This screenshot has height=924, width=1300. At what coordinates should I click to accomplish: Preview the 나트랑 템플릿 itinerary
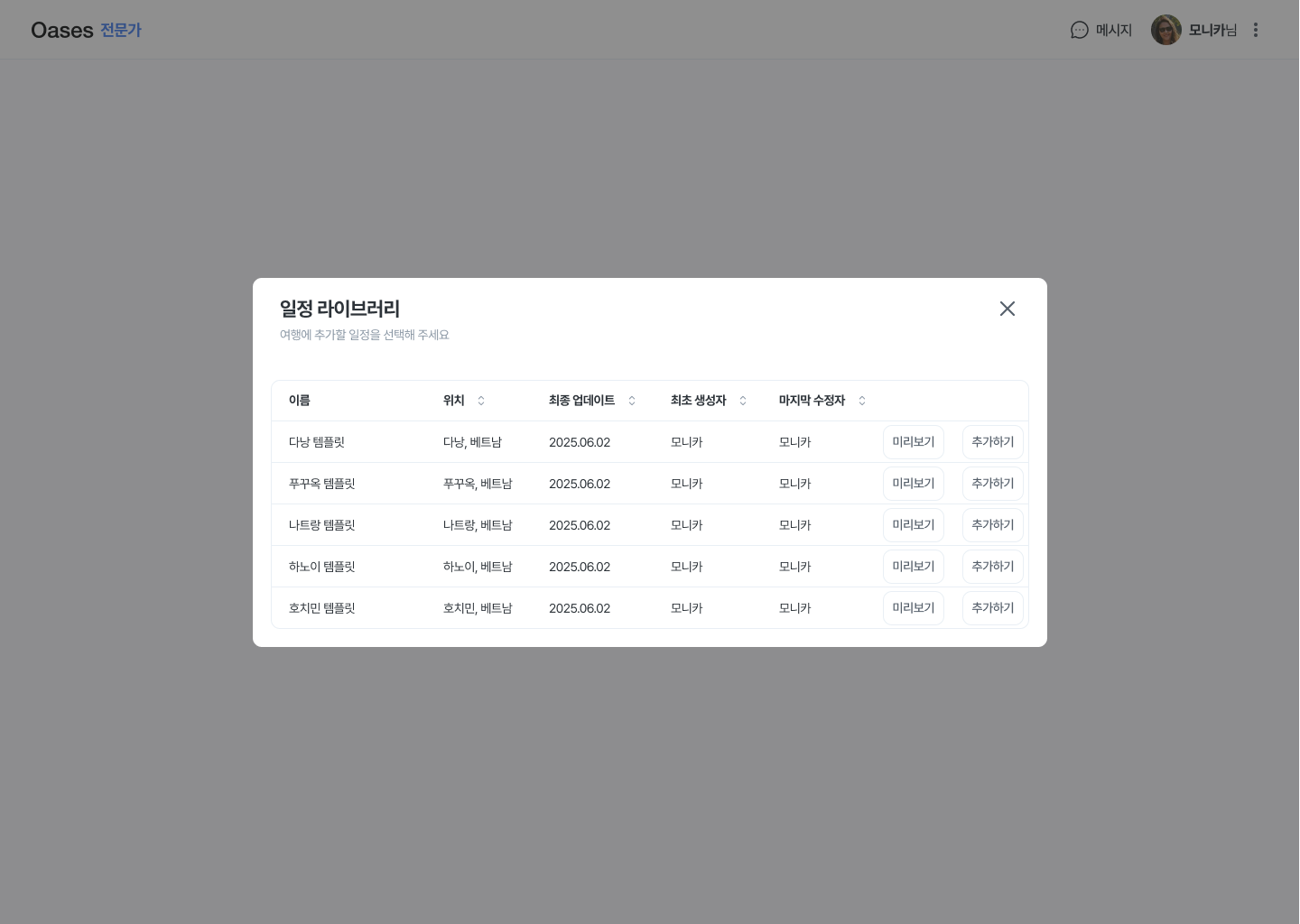(x=913, y=525)
